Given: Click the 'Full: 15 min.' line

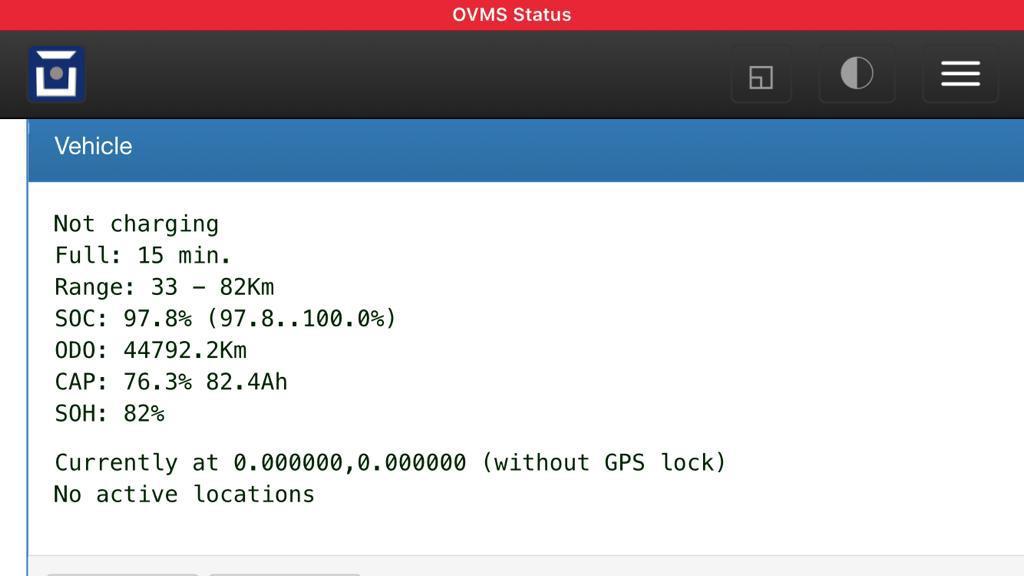Looking at the screenshot, I should click(x=143, y=255).
